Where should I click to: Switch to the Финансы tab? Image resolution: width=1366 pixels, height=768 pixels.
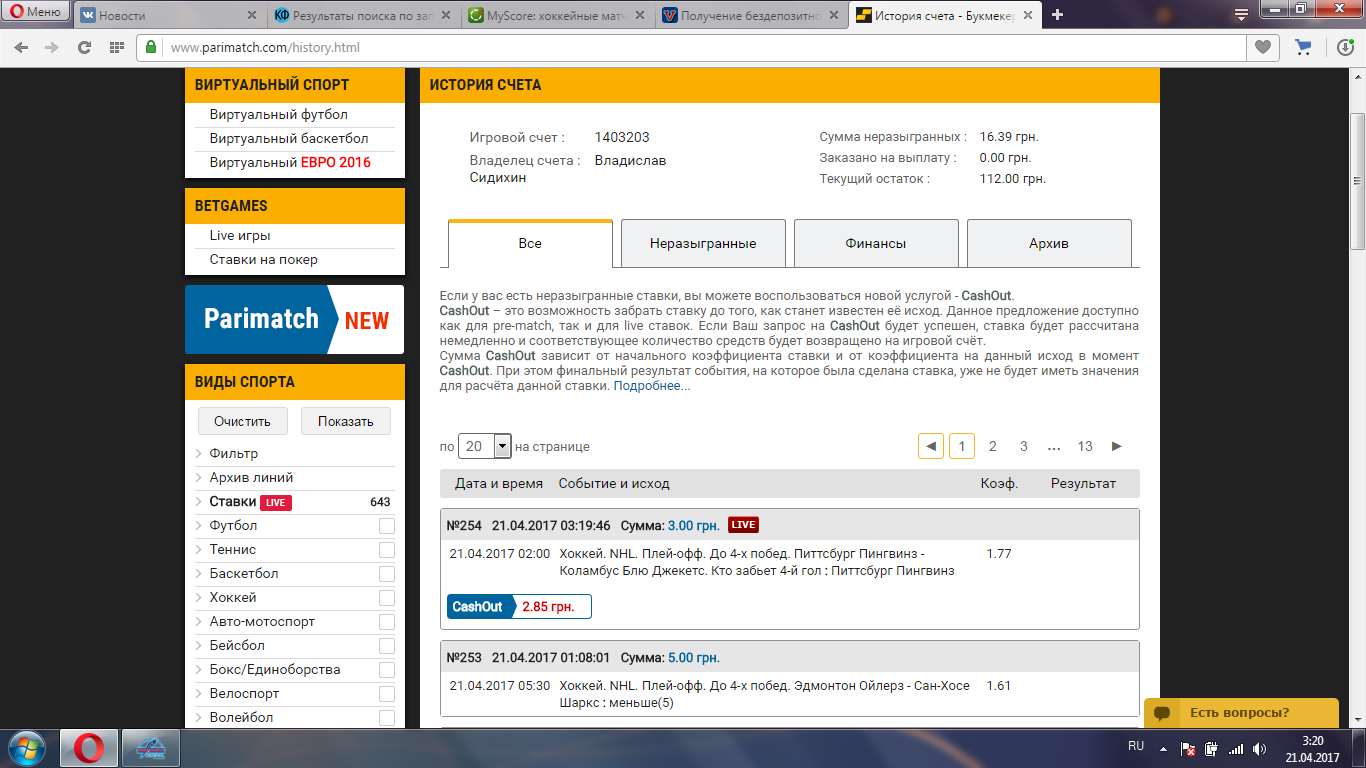click(x=876, y=243)
